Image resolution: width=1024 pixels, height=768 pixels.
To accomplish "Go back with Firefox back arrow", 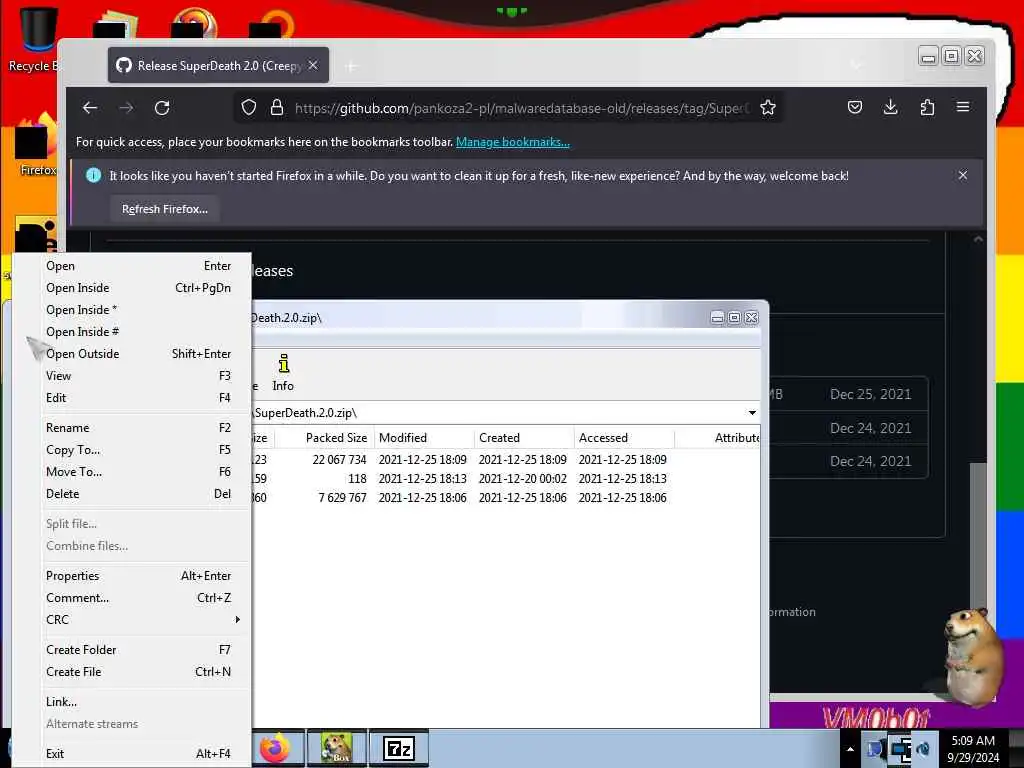I will click(x=90, y=108).
